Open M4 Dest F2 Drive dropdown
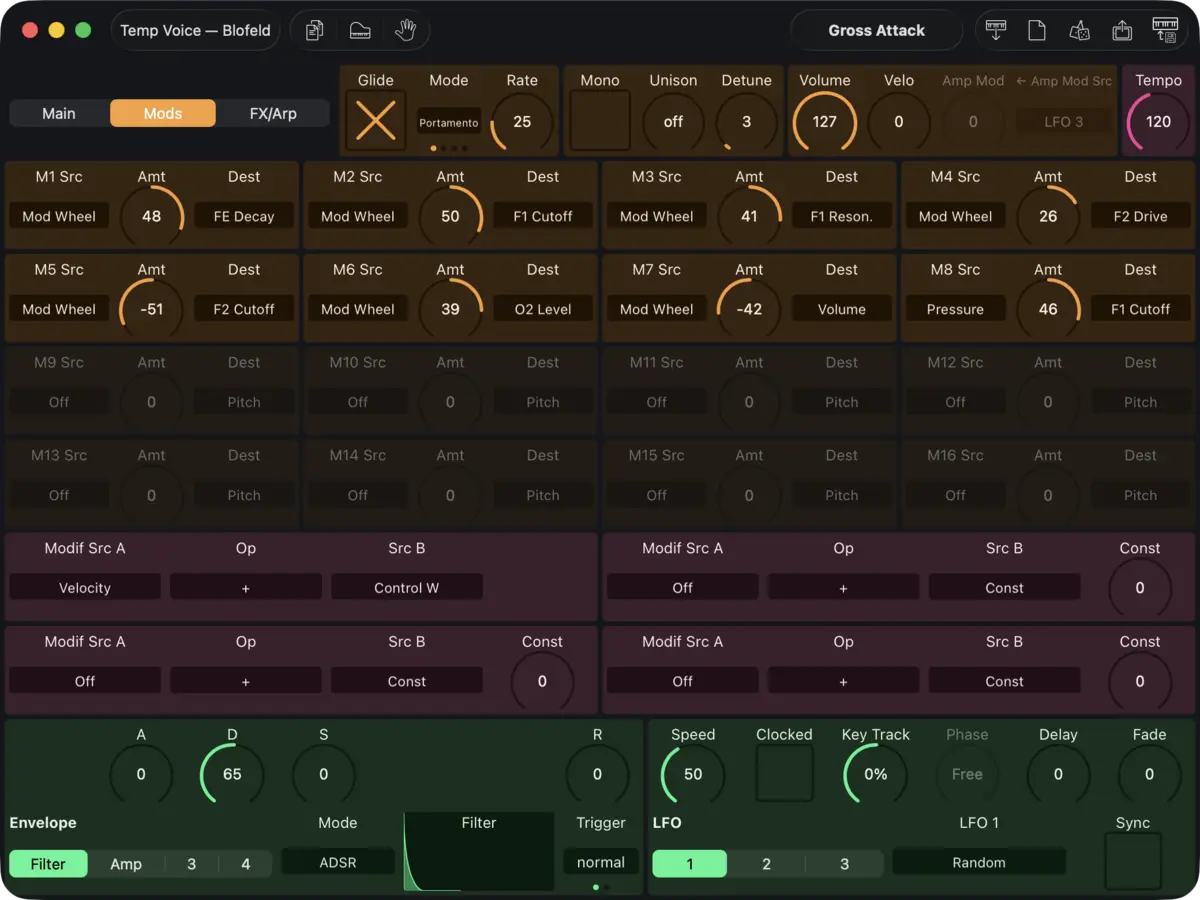The height and width of the screenshot is (900, 1200). [1141, 216]
